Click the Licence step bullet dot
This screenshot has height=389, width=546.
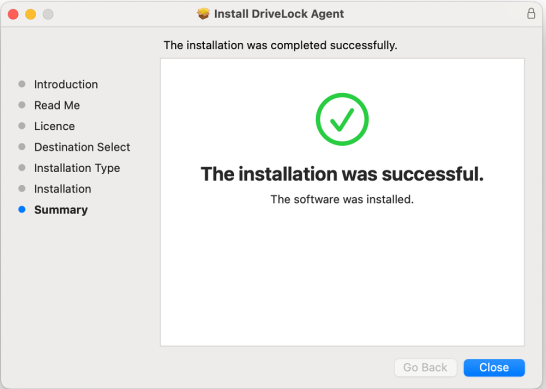tap(22, 126)
